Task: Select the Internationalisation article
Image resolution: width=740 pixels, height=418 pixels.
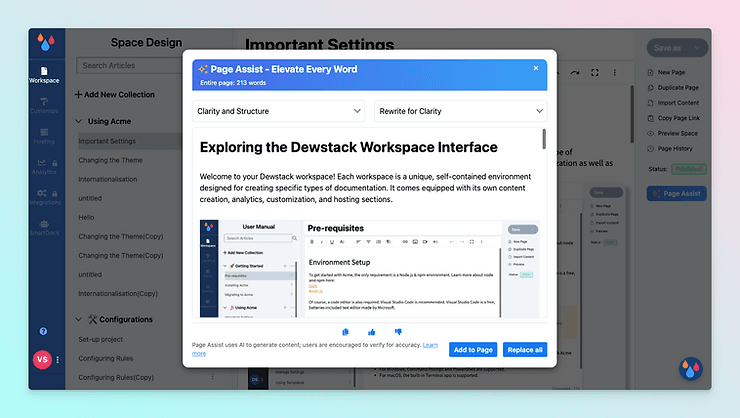Action: [x=108, y=179]
